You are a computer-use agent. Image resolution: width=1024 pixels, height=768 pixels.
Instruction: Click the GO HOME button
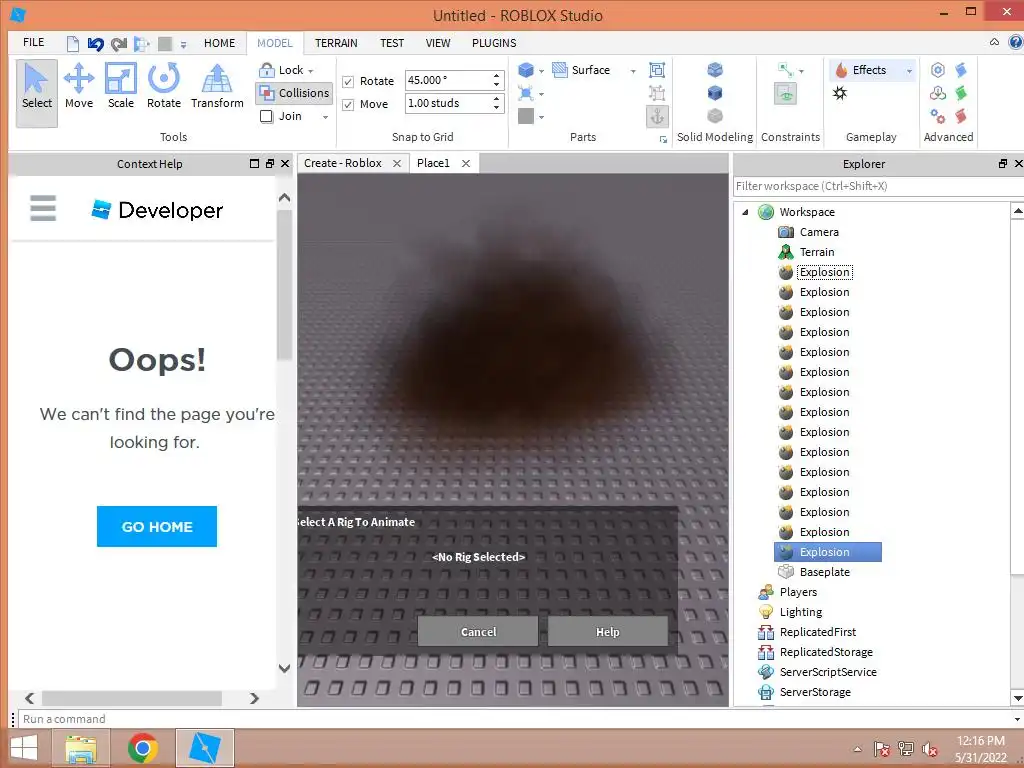click(157, 526)
